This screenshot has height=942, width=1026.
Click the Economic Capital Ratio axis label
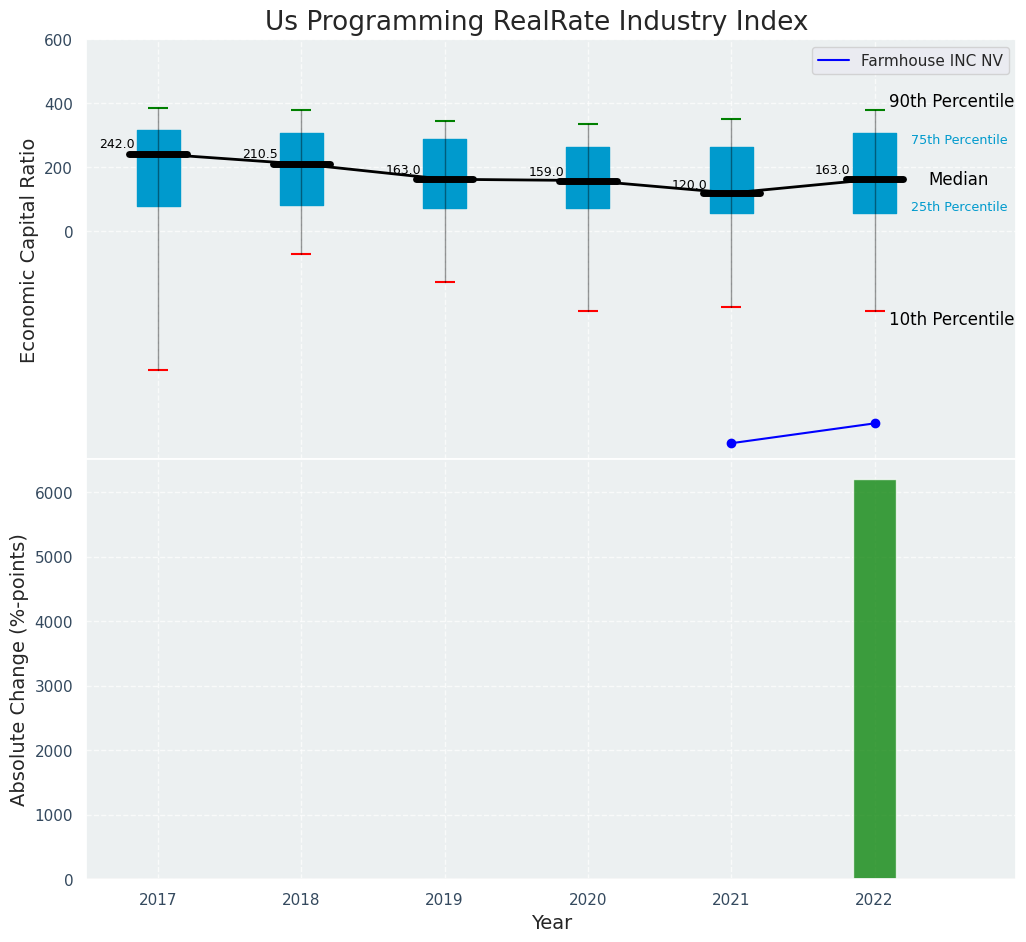point(28,250)
